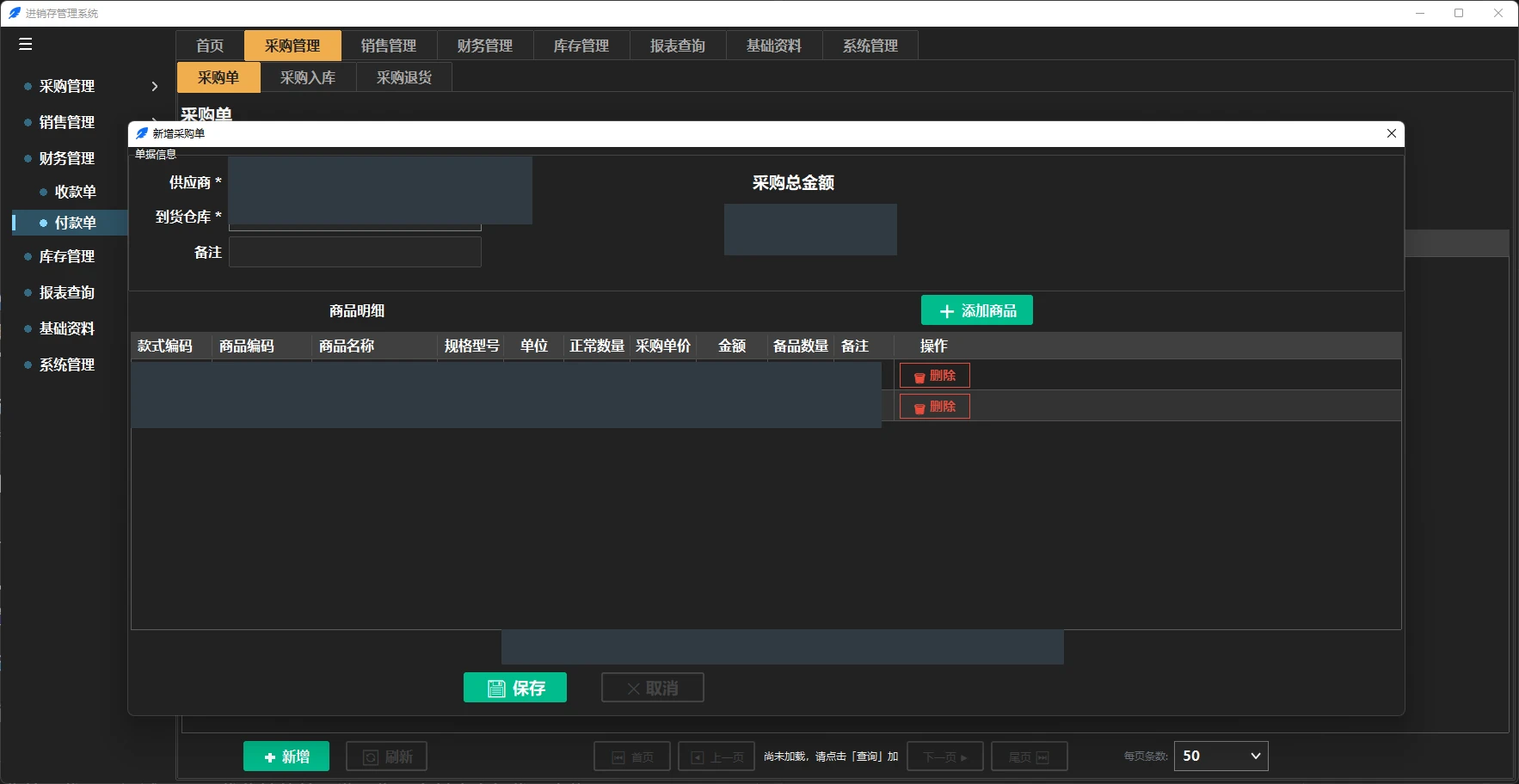Open the 采购入库 sub-tab
Viewport: 1519px width, 784px height.
click(308, 77)
